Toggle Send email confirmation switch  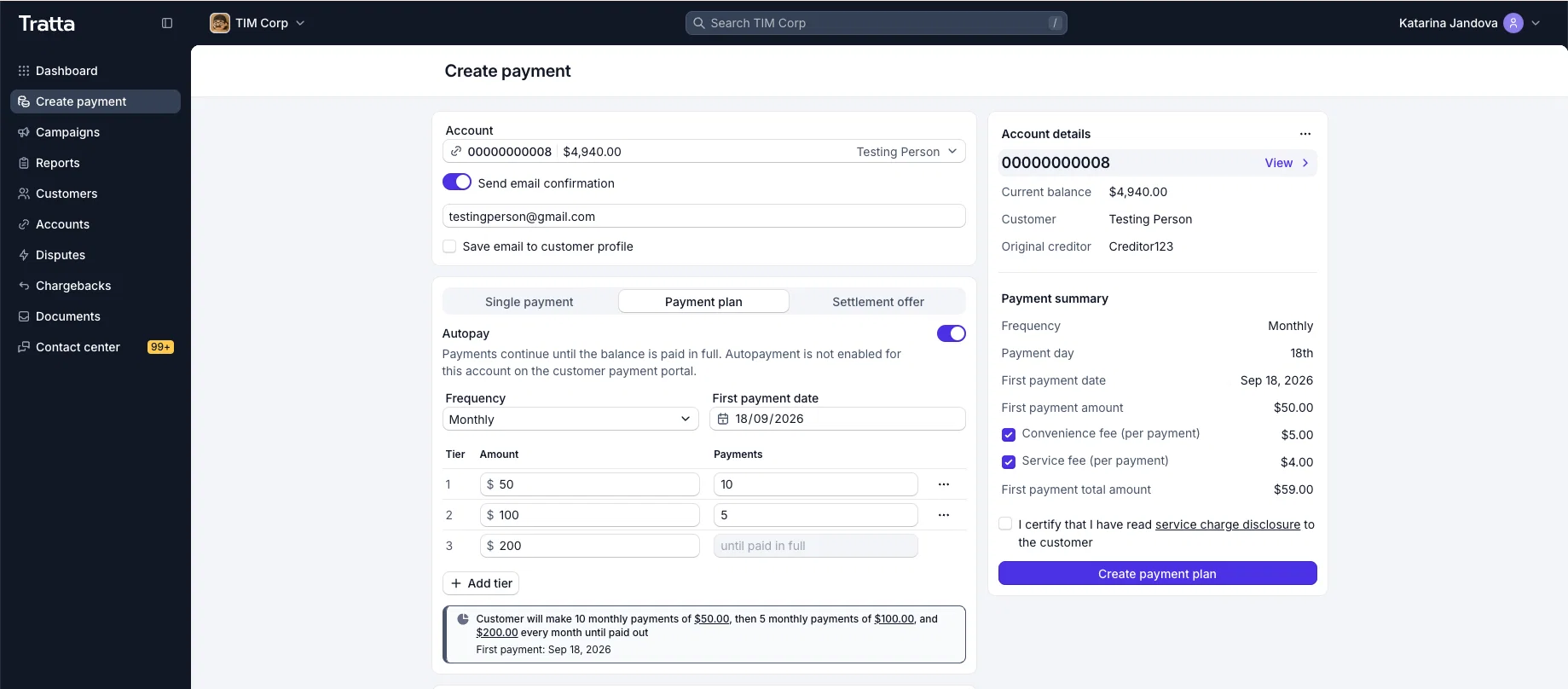(457, 182)
